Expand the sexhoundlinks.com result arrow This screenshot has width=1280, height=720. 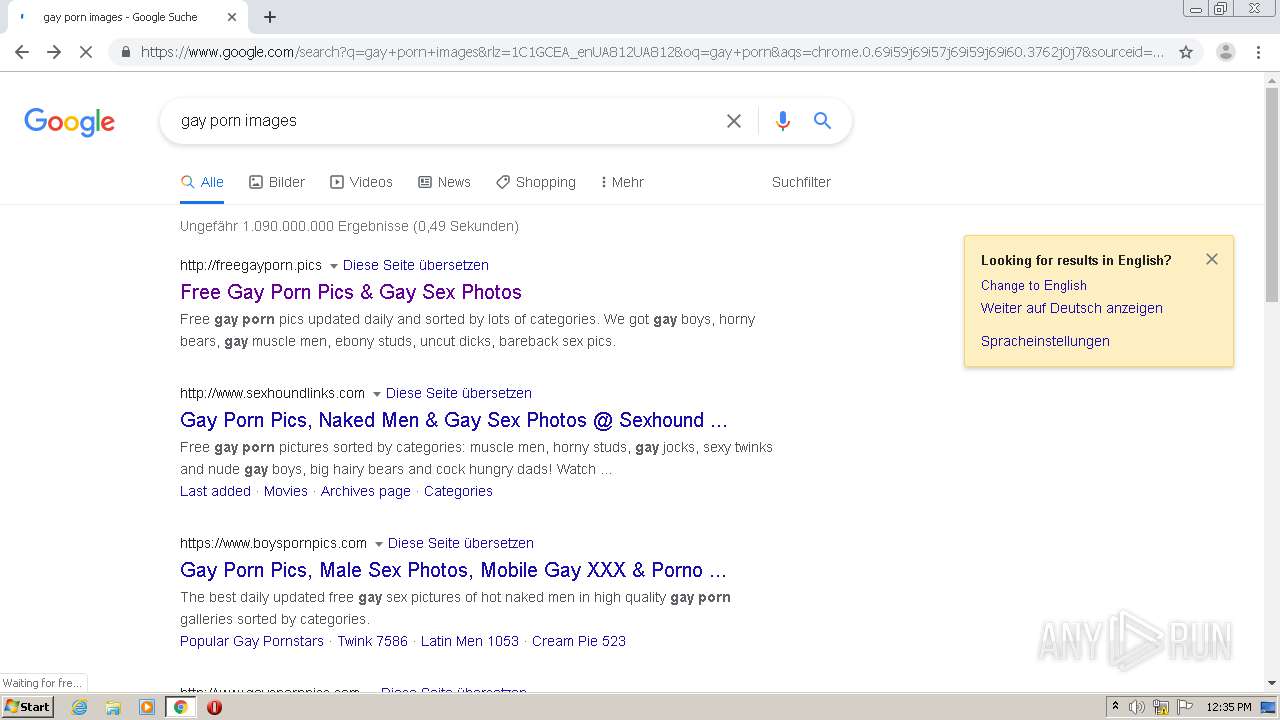[x=377, y=394]
